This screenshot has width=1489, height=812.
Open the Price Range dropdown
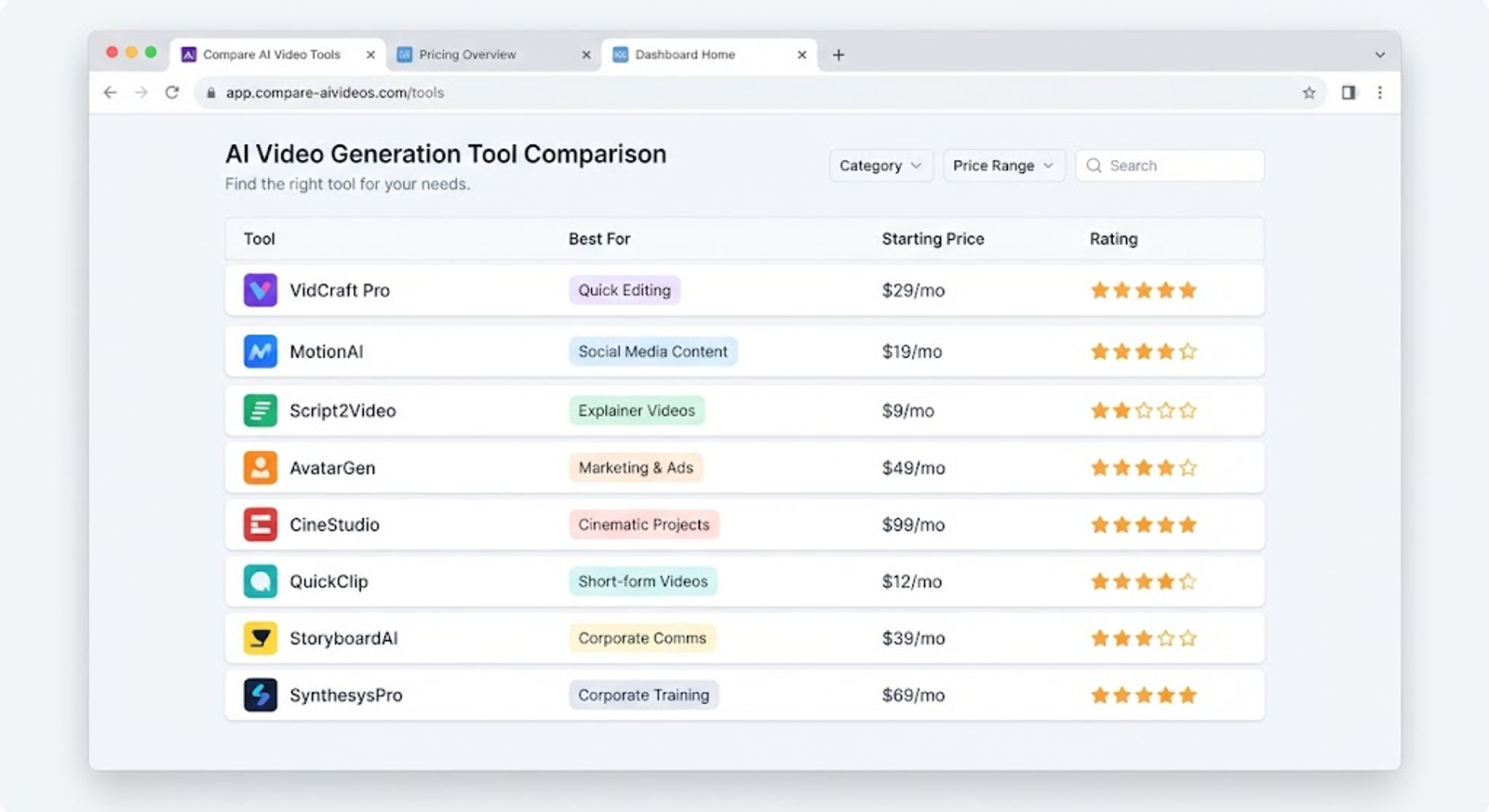coord(1003,166)
